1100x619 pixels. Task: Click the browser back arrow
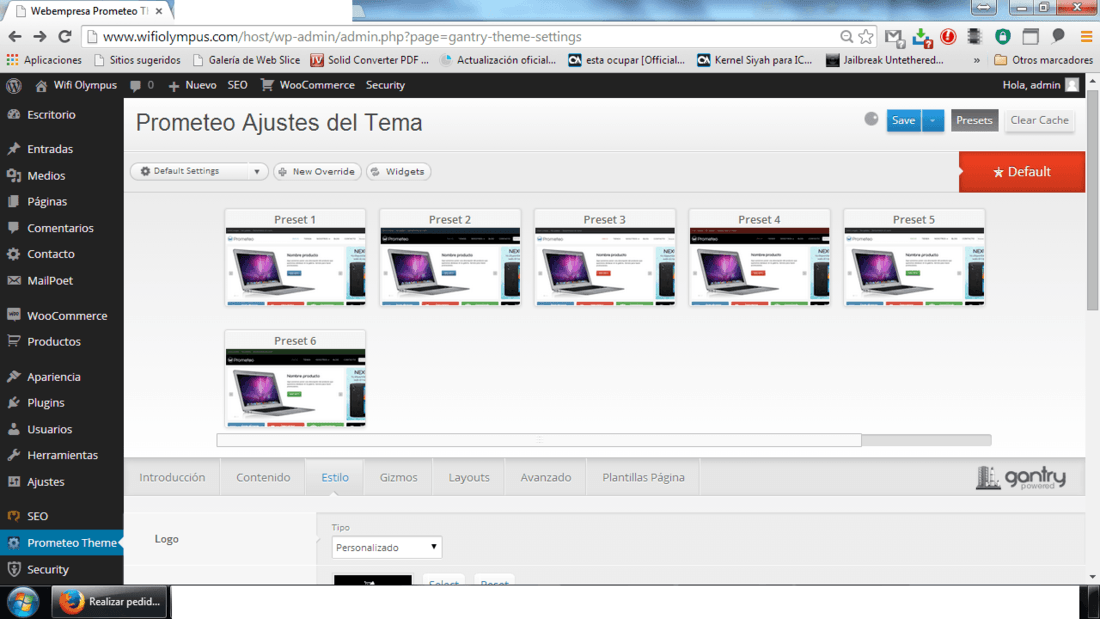pos(15,36)
